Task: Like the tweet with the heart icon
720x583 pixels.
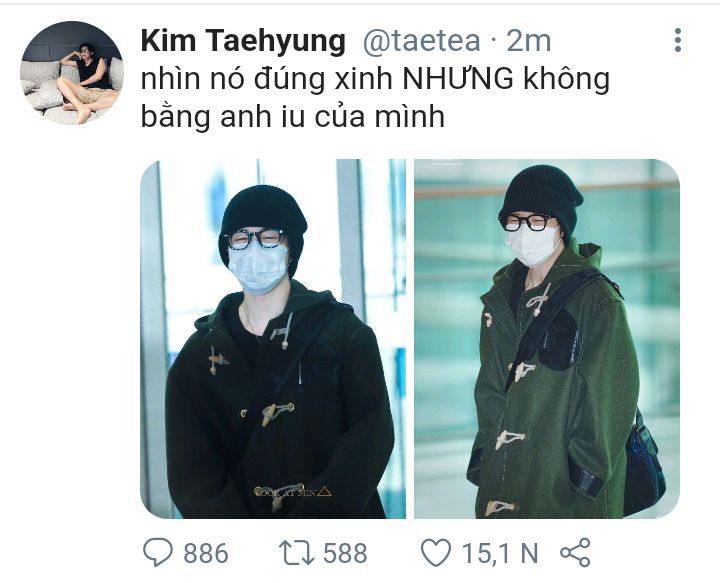Action: point(436,552)
